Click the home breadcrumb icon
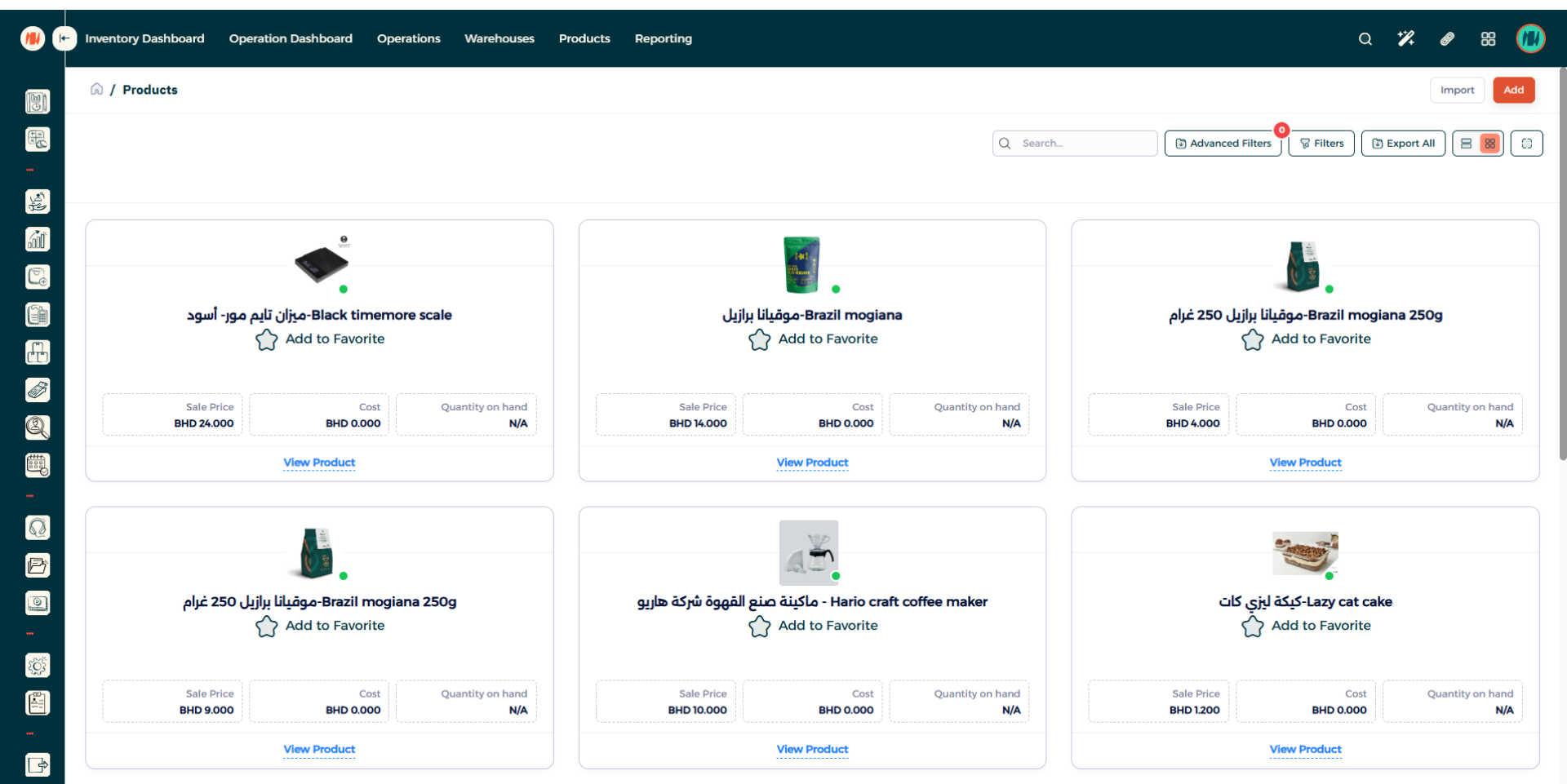The image size is (1567, 784). pyautogui.click(x=96, y=89)
